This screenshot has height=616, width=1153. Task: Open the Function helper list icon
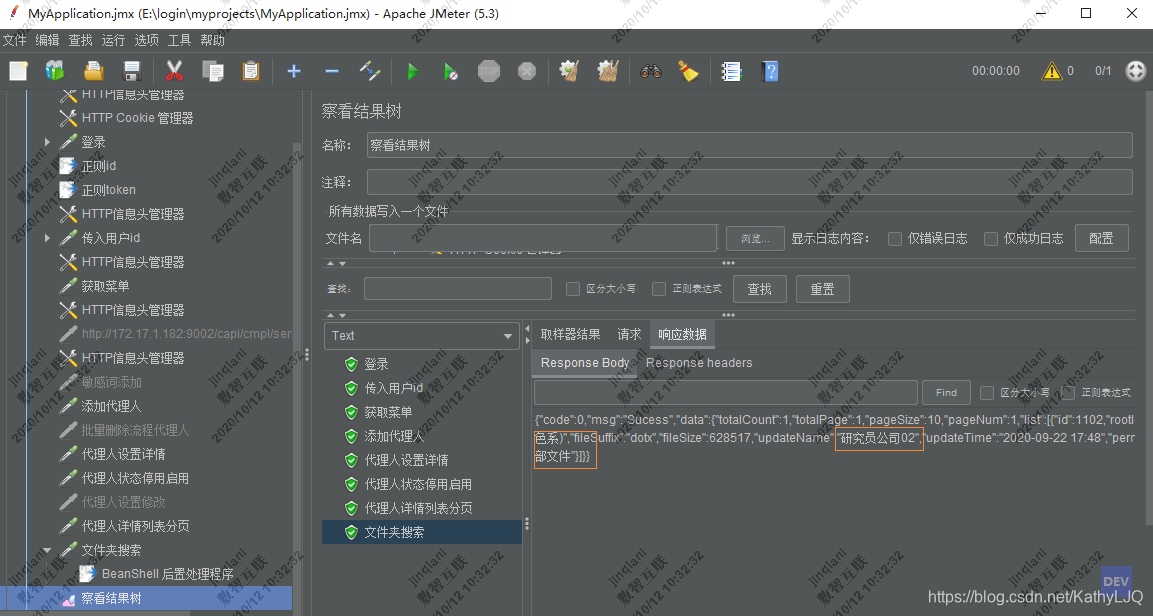click(732, 71)
